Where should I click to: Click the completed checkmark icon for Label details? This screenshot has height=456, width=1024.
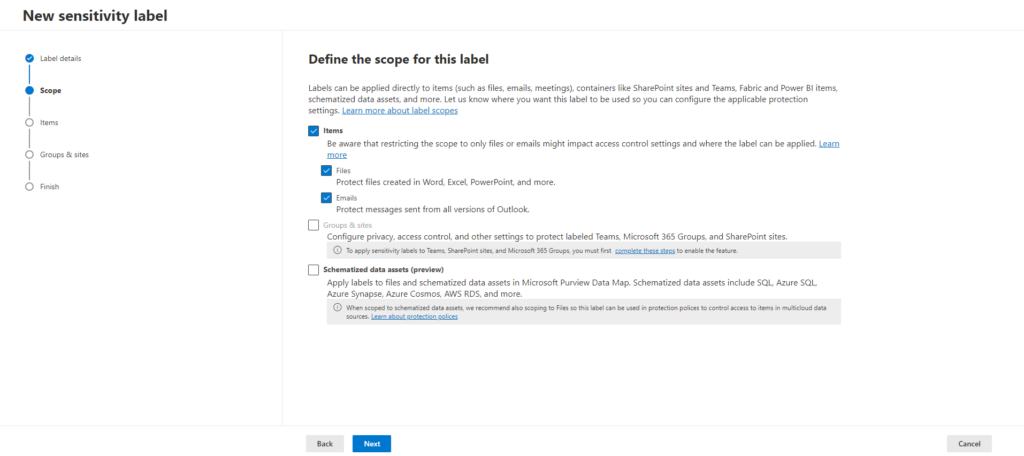pyautogui.click(x=29, y=58)
